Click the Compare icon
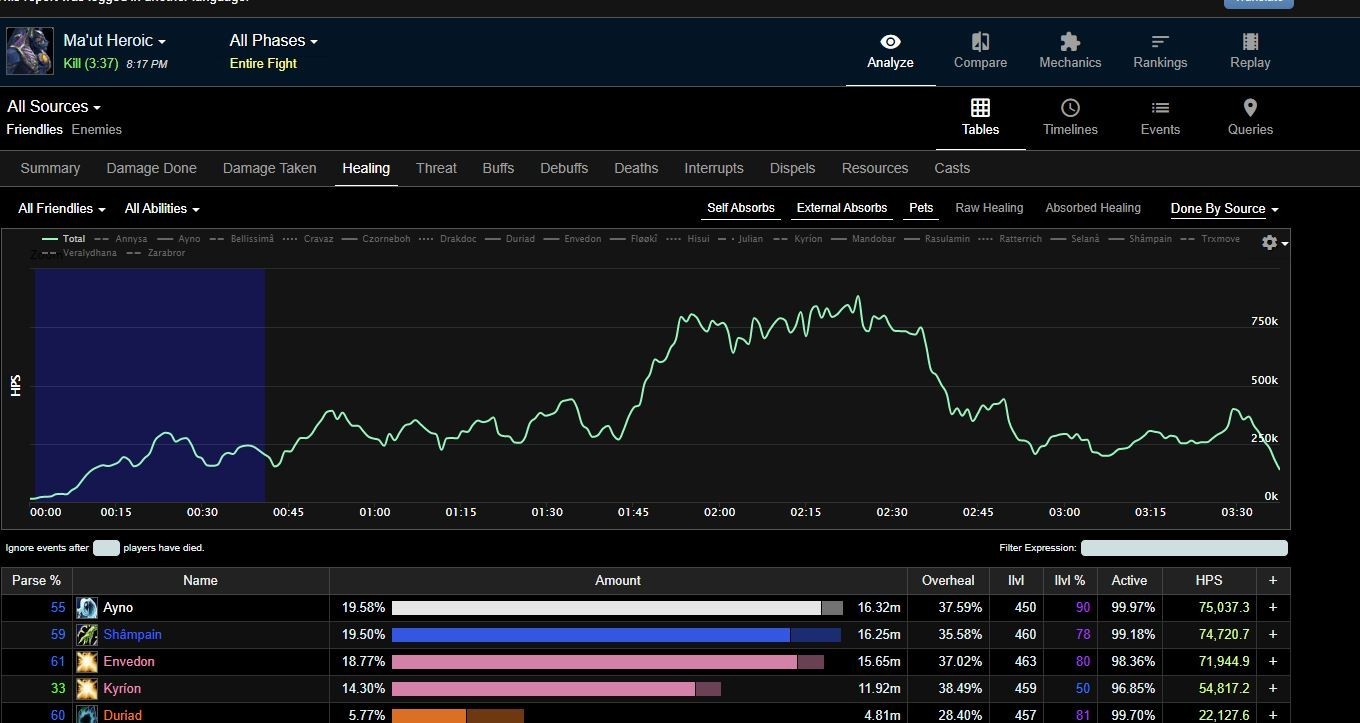The height and width of the screenshot is (723, 1360). click(x=980, y=42)
